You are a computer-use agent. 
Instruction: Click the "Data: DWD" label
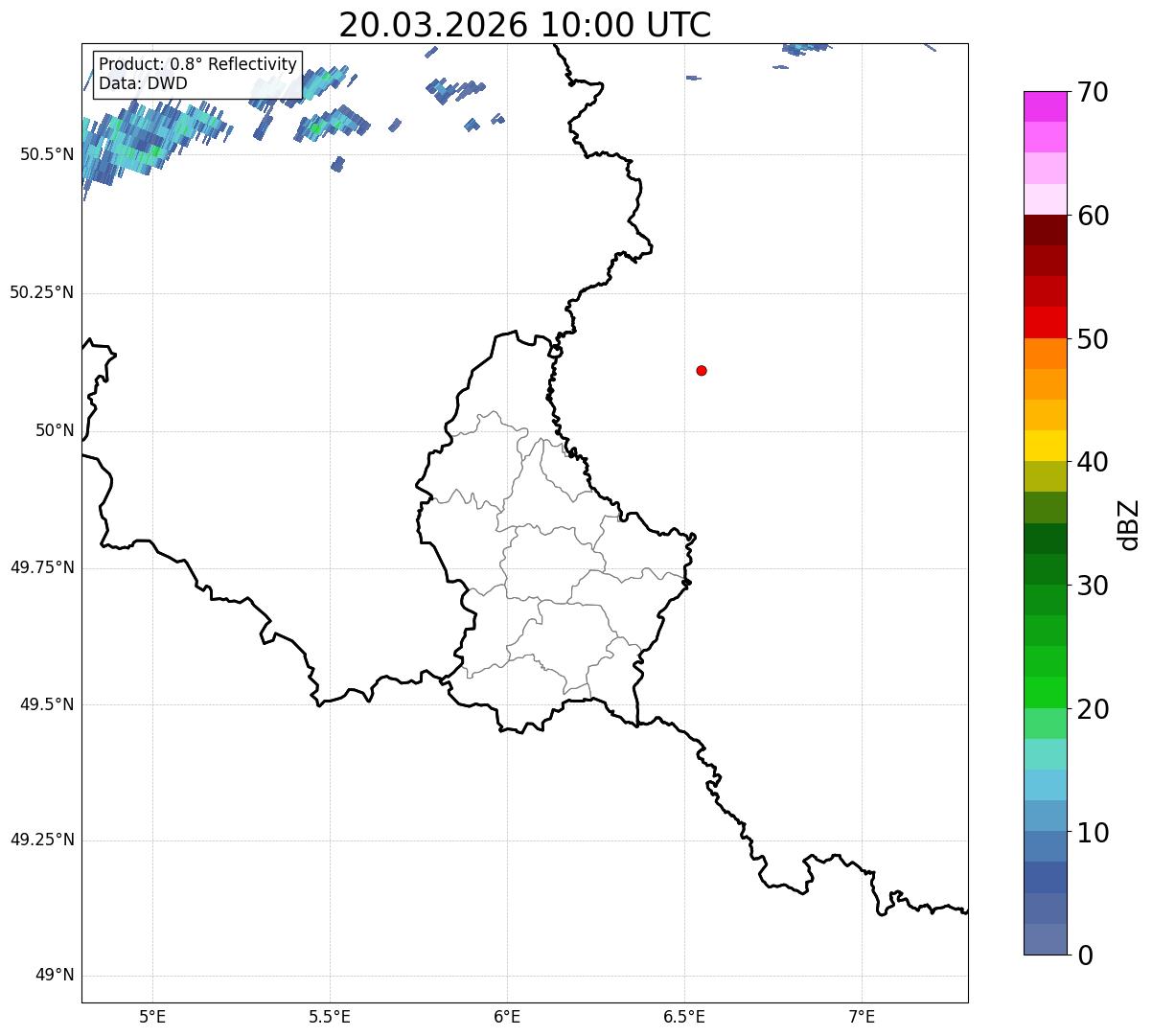coord(143,83)
